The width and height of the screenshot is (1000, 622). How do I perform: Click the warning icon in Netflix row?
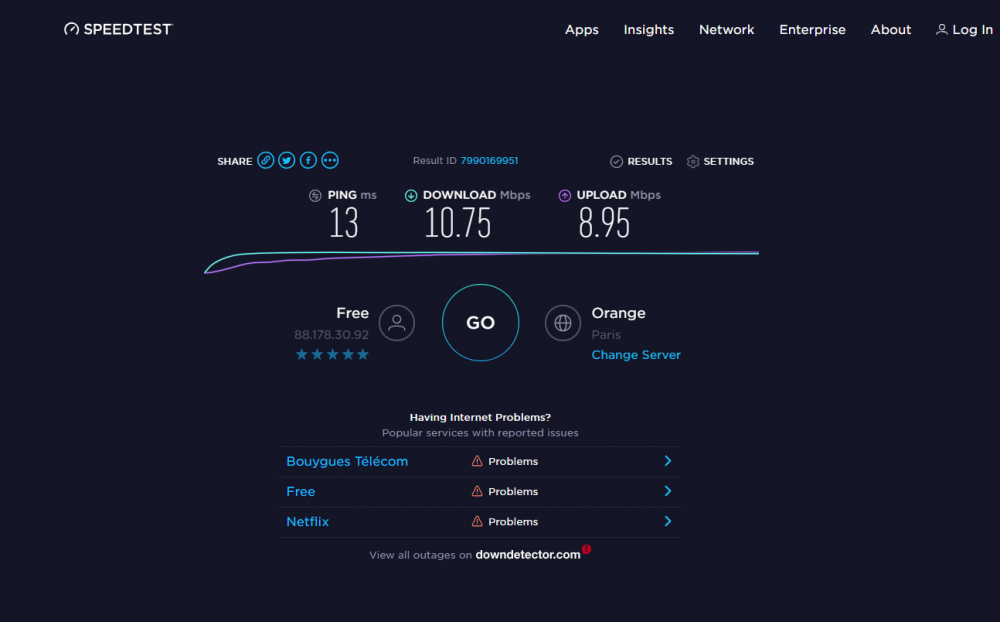[477, 521]
